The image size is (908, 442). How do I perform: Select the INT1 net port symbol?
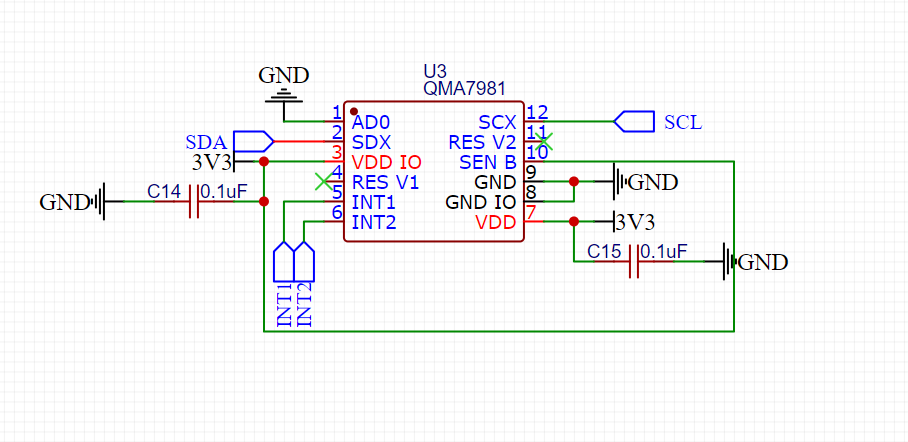[284, 260]
